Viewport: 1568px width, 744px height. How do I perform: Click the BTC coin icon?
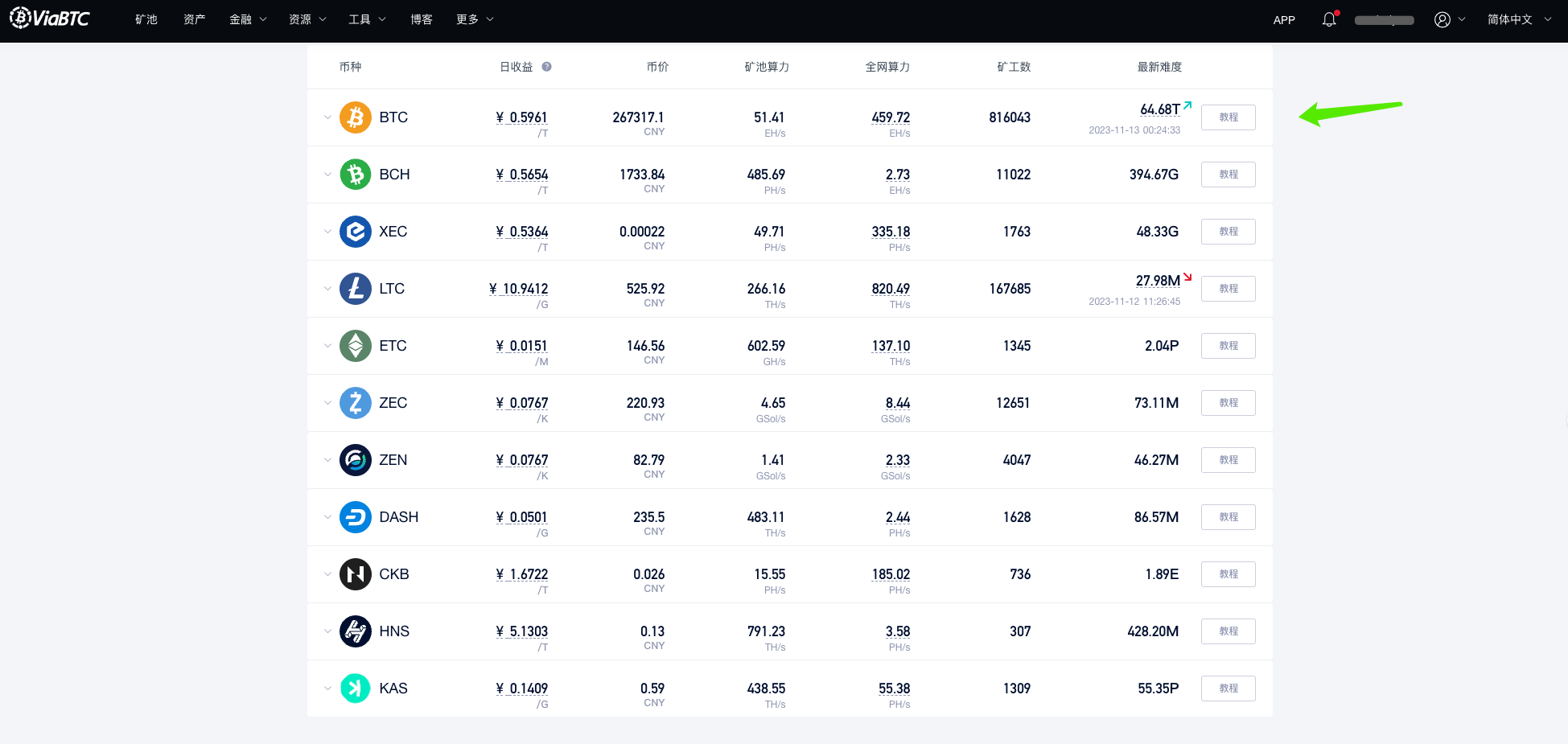coord(355,117)
